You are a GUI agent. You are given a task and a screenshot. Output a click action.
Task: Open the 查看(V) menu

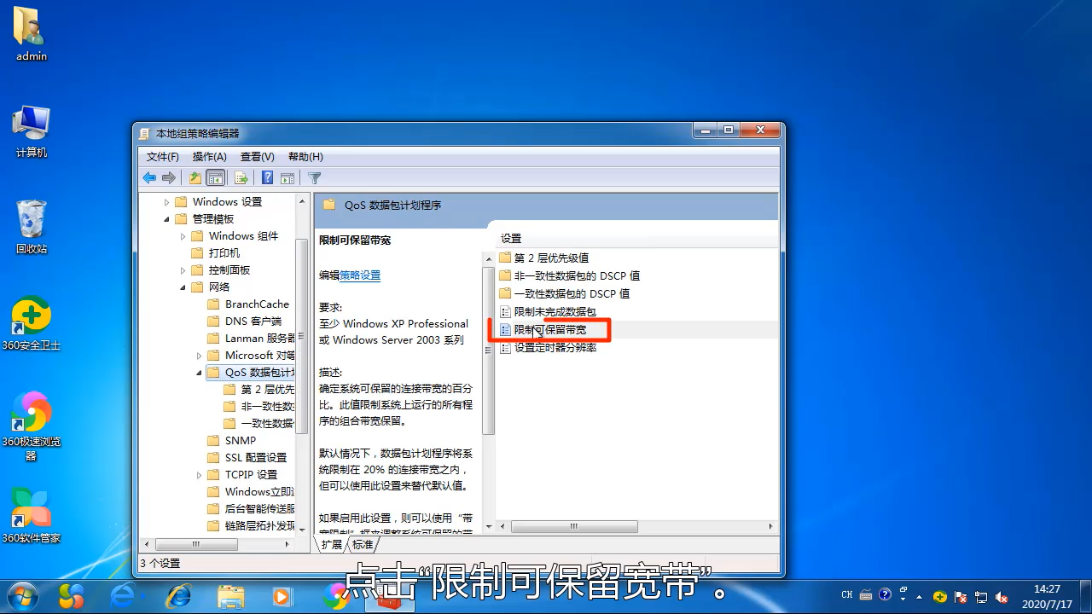(x=257, y=157)
